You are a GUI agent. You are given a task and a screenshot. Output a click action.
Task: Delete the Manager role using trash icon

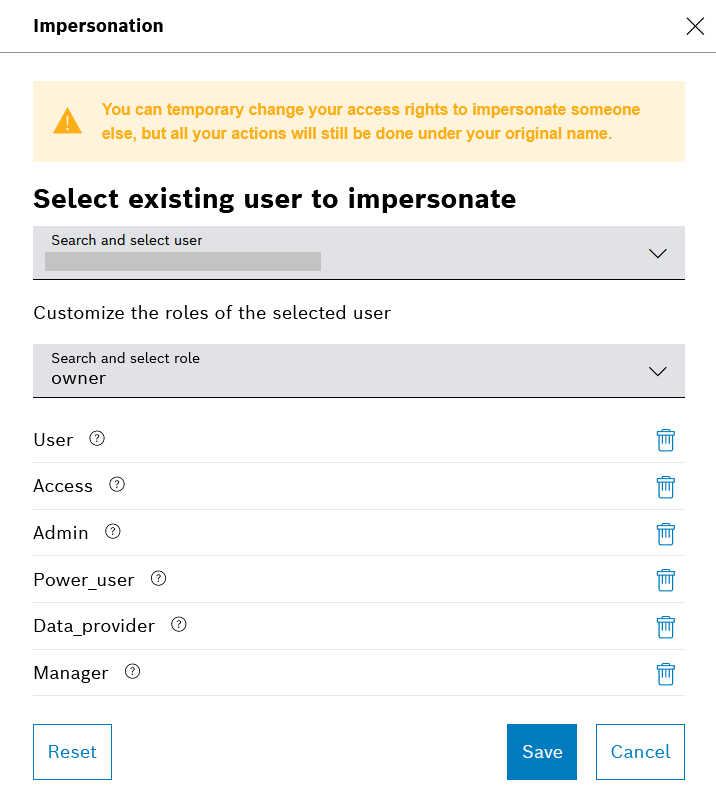pos(665,673)
